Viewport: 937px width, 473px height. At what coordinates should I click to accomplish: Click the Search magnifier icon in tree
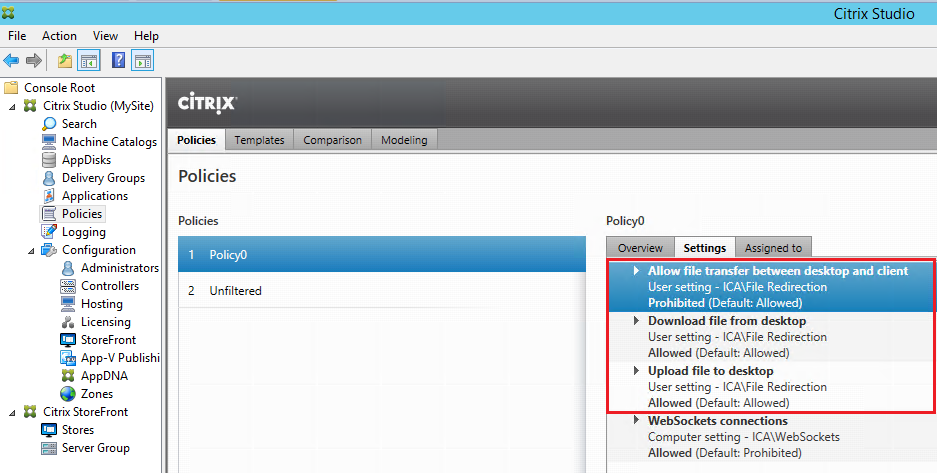pyautogui.click(x=49, y=124)
